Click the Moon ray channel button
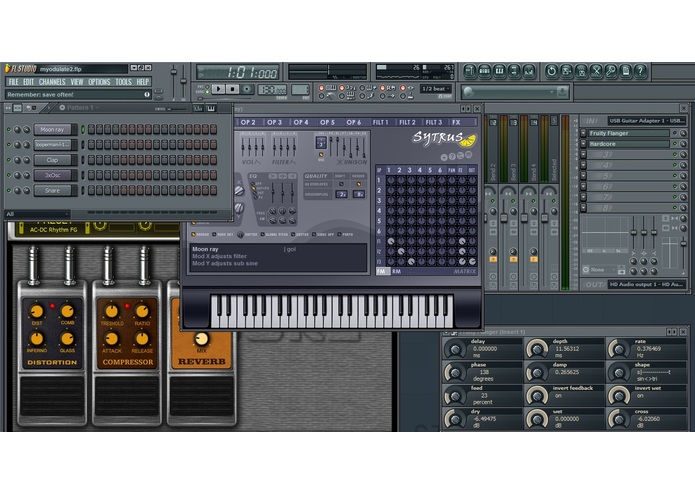The width and height of the screenshot is (695, 494). (x=52, y=129)
